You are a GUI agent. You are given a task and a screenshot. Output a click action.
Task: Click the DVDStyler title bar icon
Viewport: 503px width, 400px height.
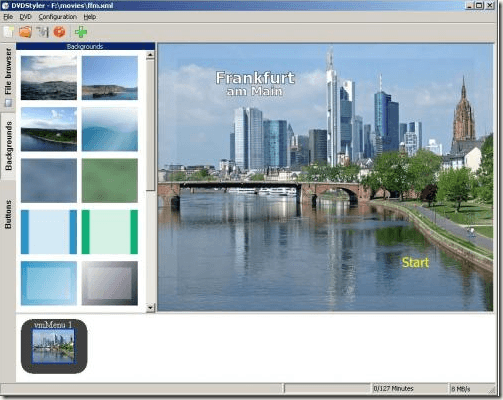click(x=5, y=5)
